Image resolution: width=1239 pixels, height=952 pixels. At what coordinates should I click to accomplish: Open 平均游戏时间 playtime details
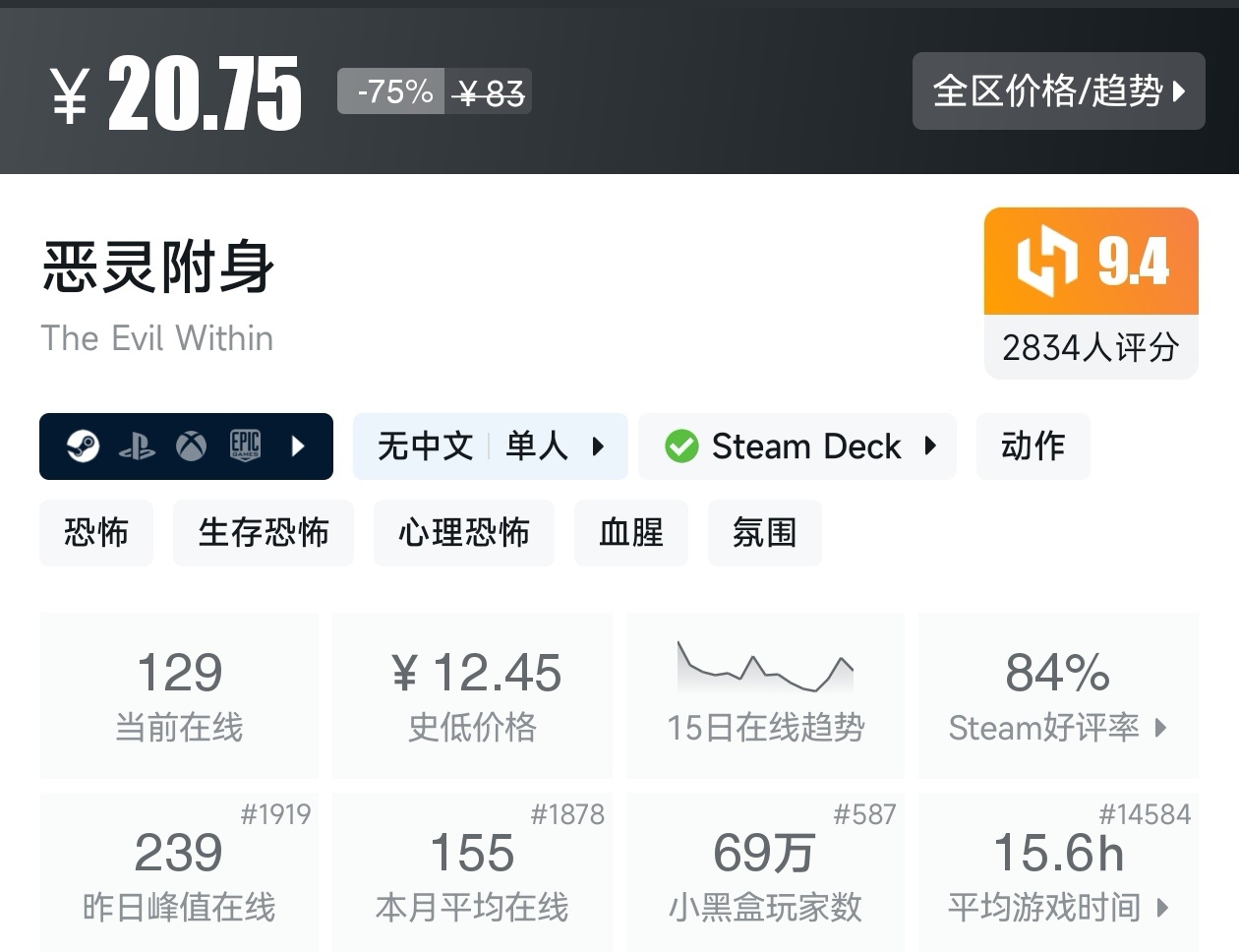pos(1058,873)
